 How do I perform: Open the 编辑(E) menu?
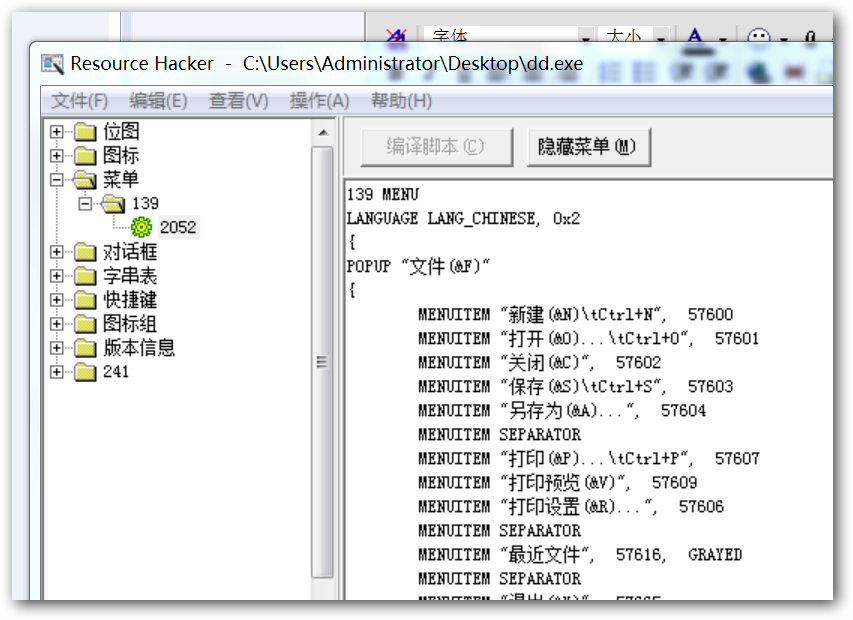158,101
